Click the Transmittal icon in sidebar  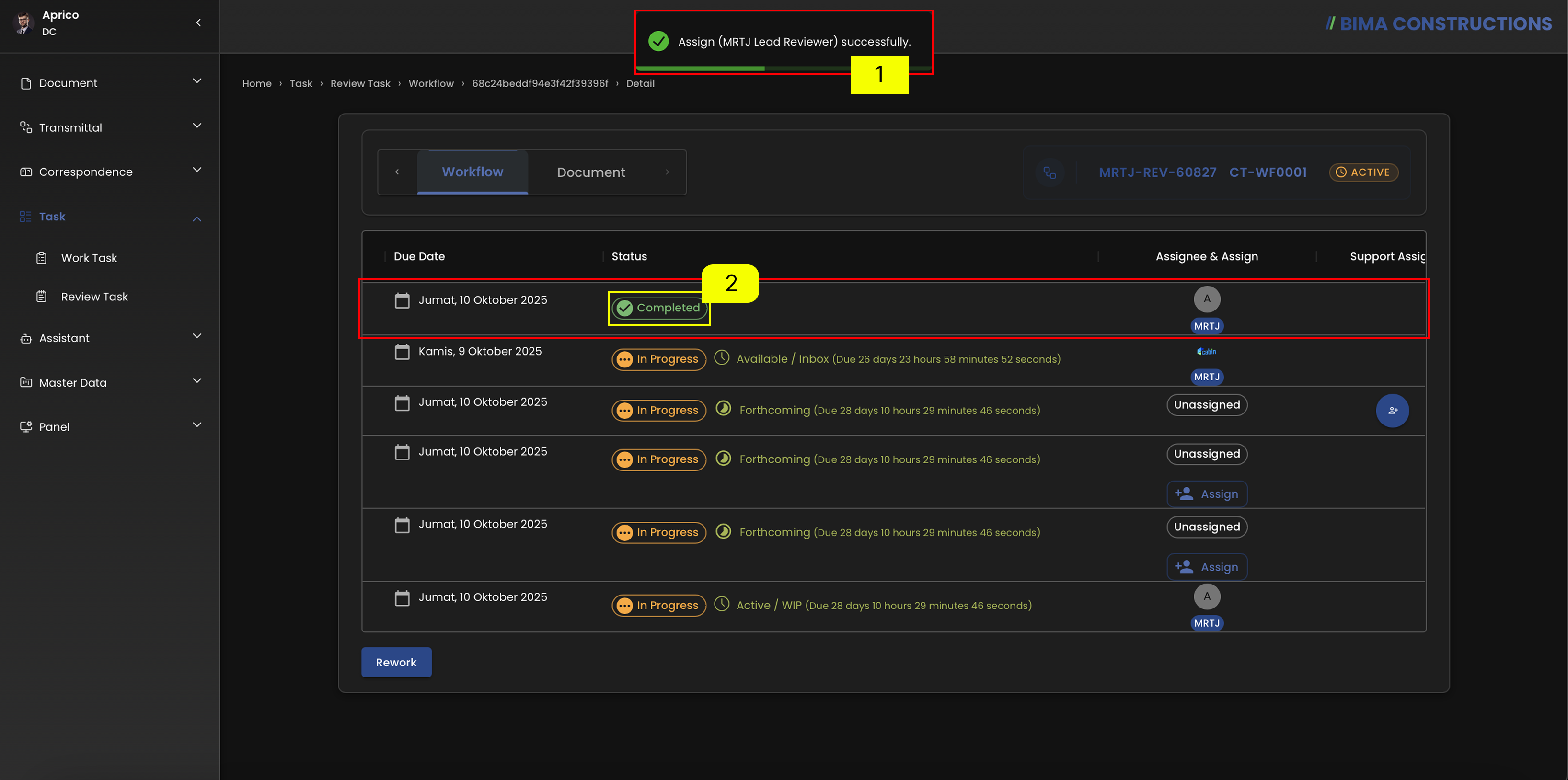[x=25, y=127]
